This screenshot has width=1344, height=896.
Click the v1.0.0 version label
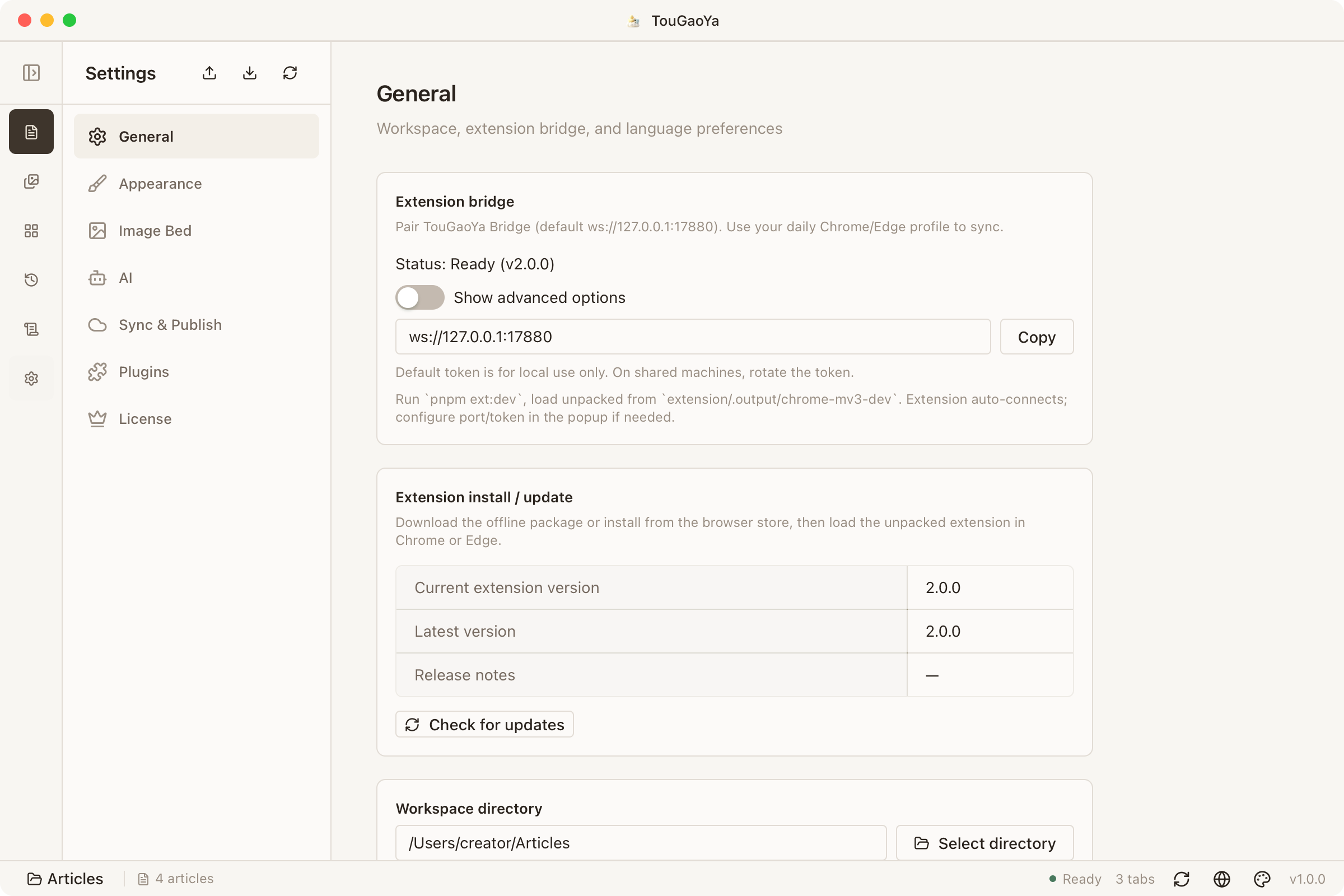click(x=1307, y=879)
